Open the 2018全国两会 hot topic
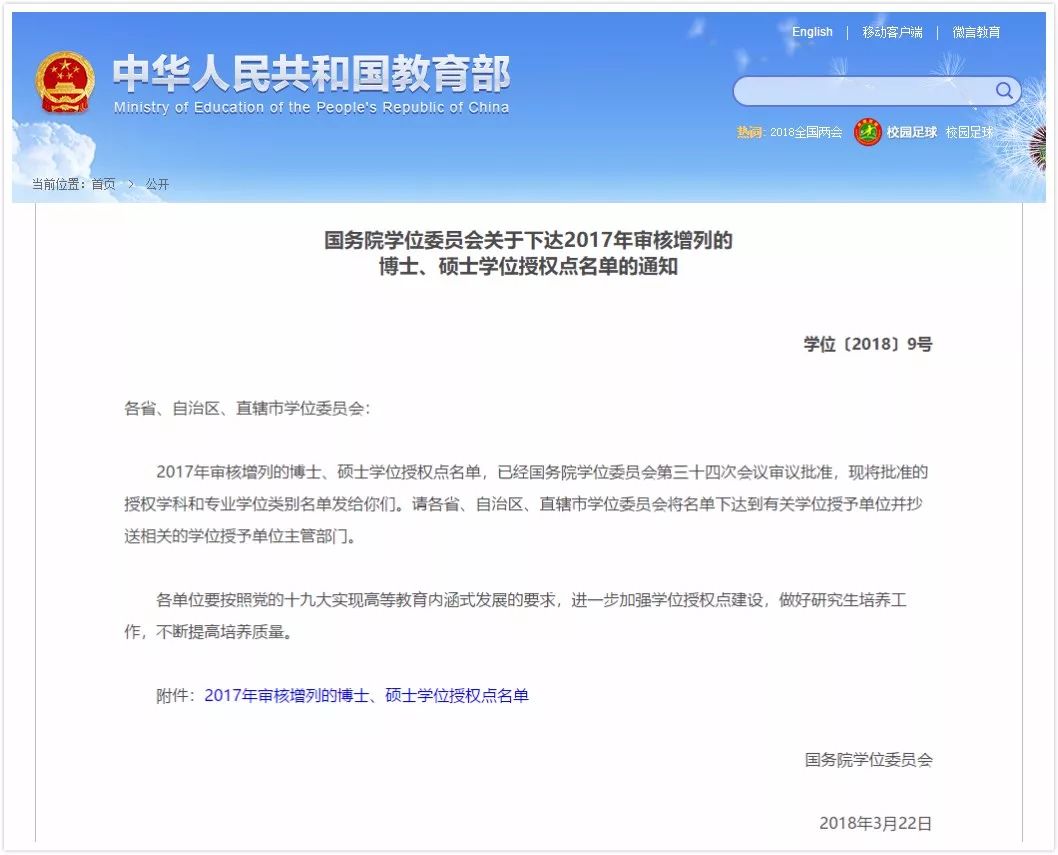Image resolution: width=1058 pixels, height=855 pixels. [806, 133]
